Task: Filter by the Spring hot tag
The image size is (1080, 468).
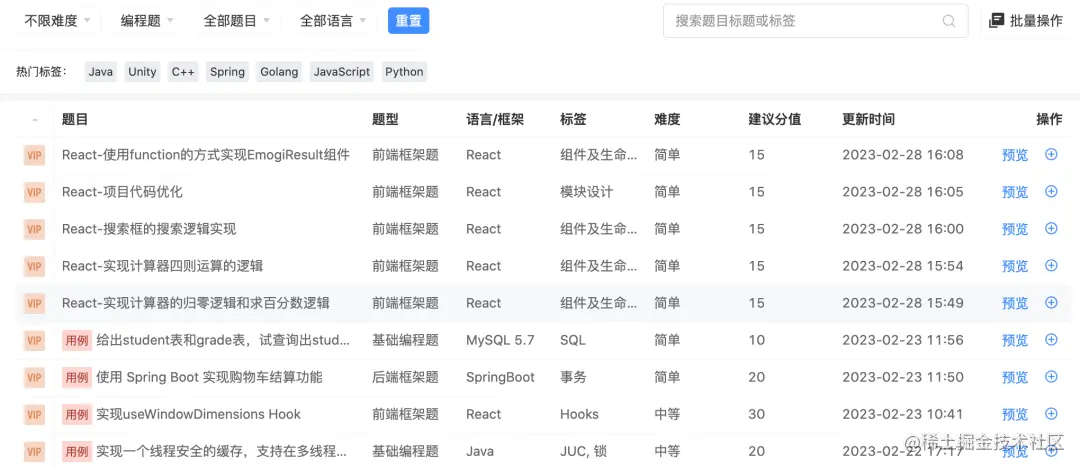Action: 227,72
